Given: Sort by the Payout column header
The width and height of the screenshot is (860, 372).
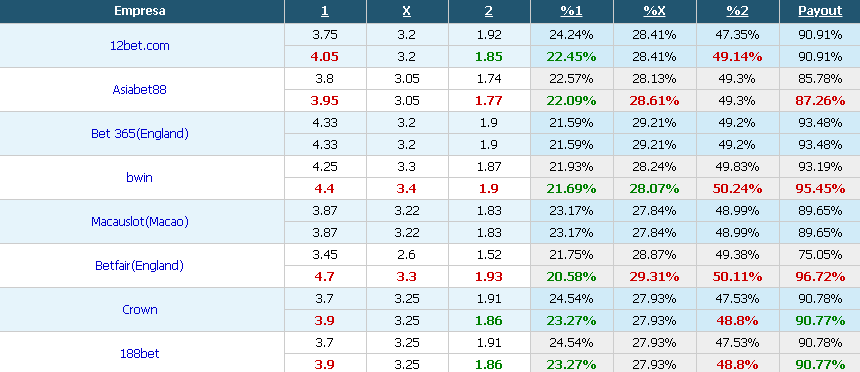Looking at the screenshot, I should [x=820, y=11].
